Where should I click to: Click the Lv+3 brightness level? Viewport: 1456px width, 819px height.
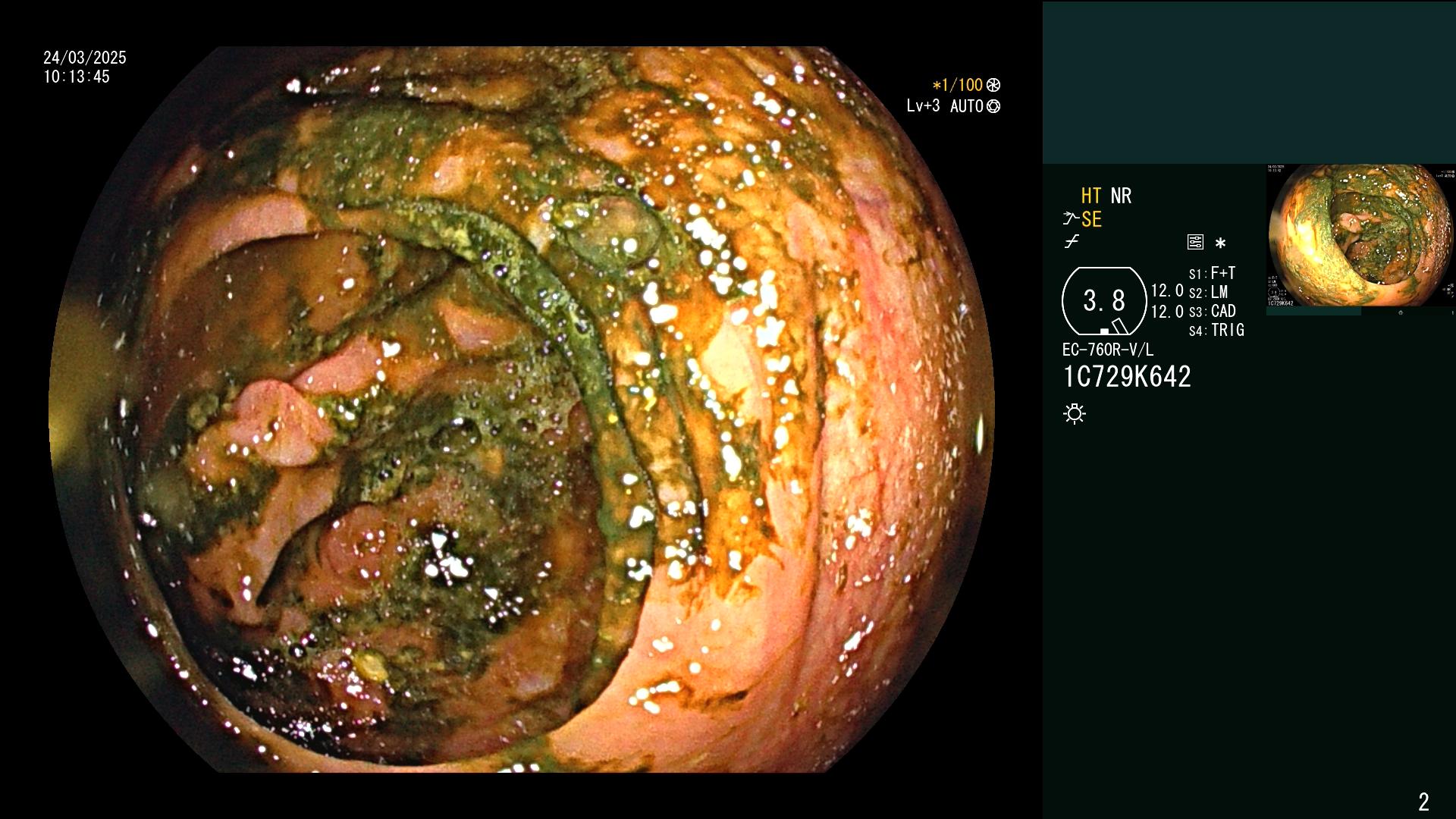coord(923,106)
